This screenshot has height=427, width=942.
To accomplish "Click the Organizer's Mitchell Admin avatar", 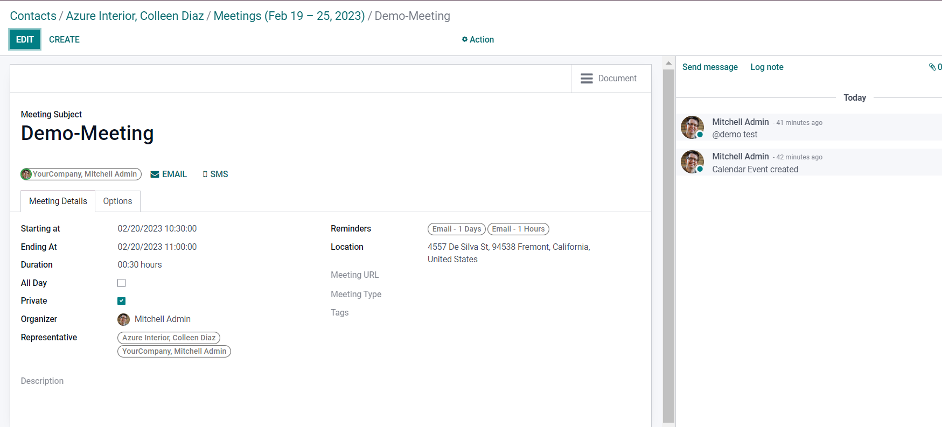I will tap(124, 319).
